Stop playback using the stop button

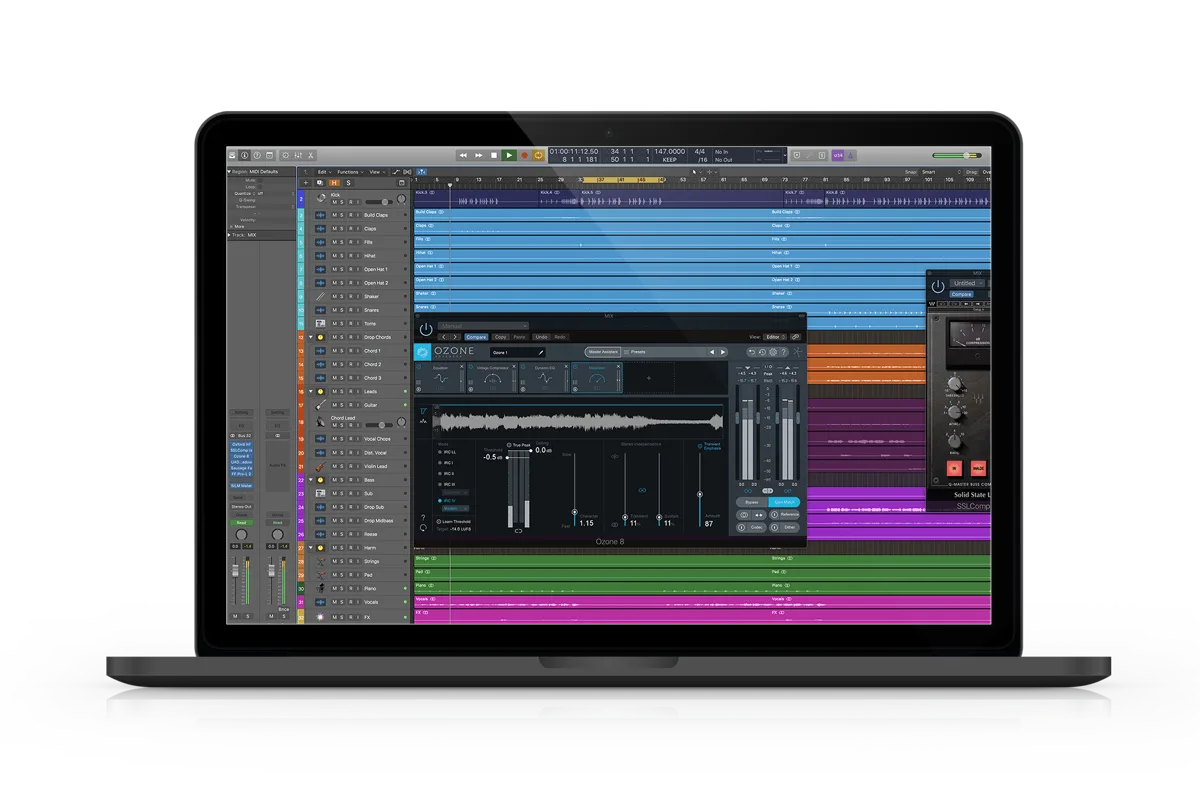[494, 155]
